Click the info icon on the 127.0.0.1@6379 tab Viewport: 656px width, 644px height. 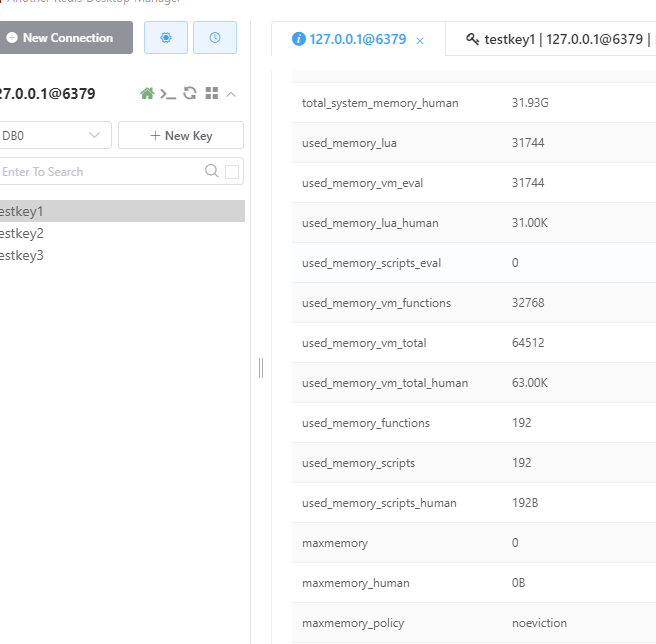click(x=299, y=39)
